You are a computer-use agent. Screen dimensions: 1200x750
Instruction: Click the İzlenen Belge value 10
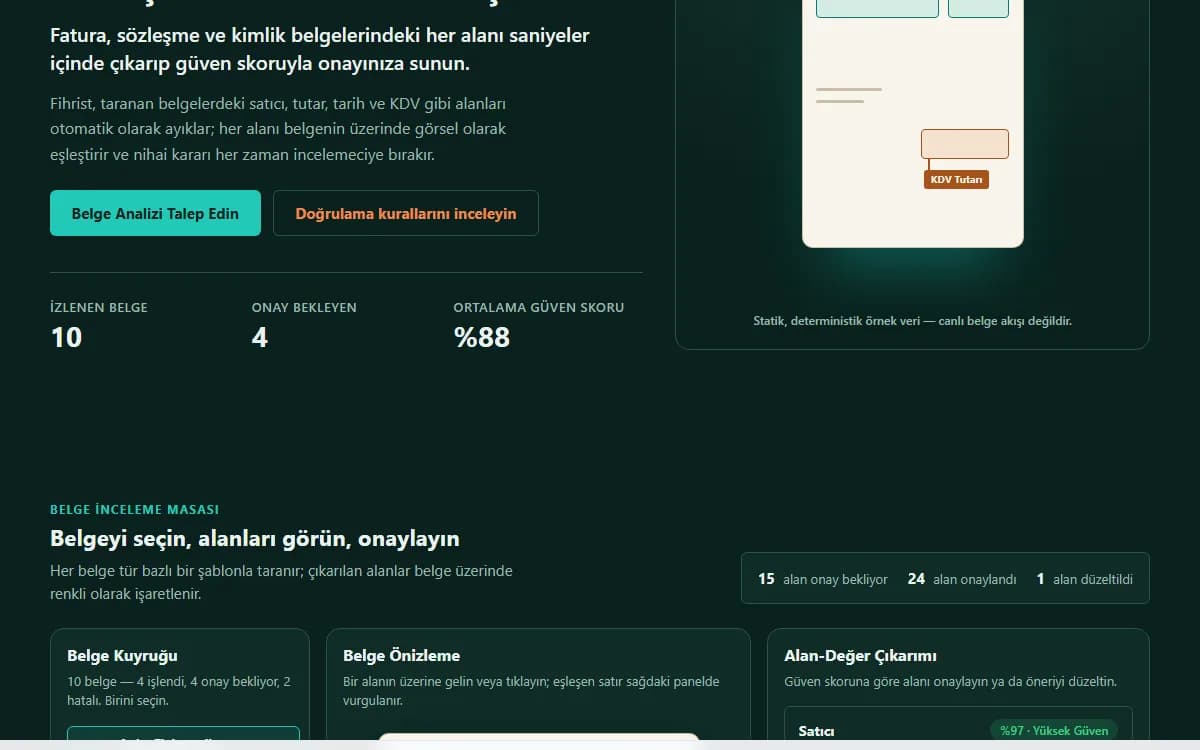pyautogui.click(x=66, y=337)
